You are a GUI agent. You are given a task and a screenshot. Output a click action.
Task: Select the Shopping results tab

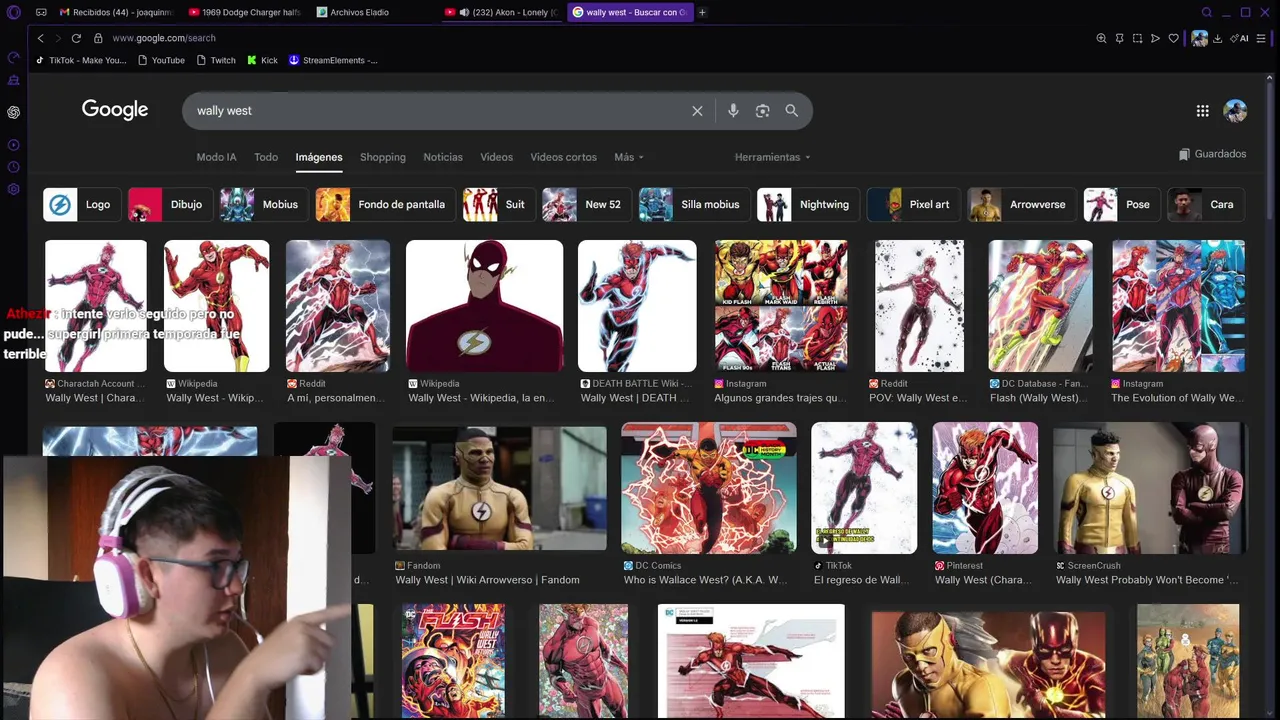tap(383, 157)
